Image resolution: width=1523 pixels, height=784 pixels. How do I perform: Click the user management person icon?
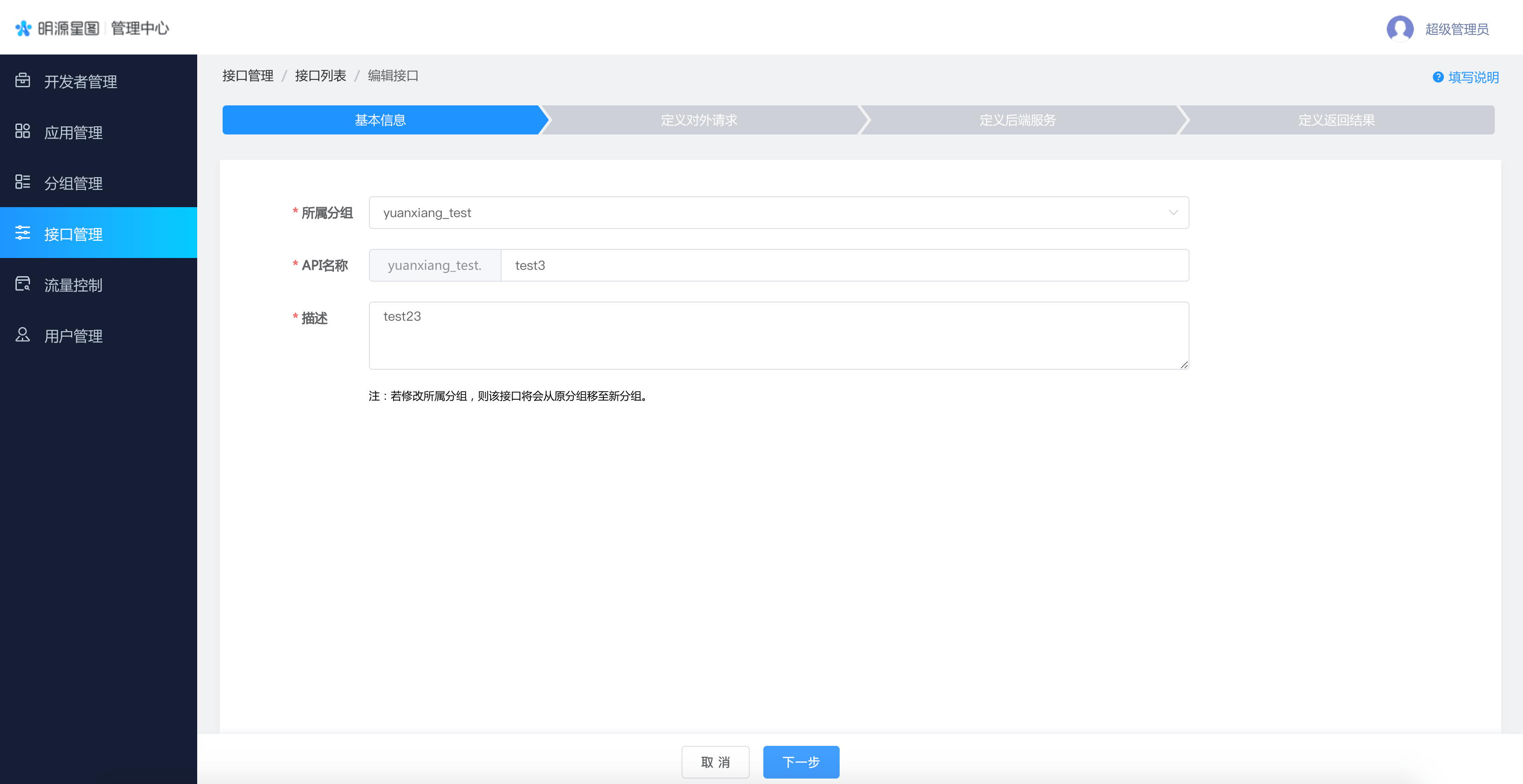(x=22, y=335)
